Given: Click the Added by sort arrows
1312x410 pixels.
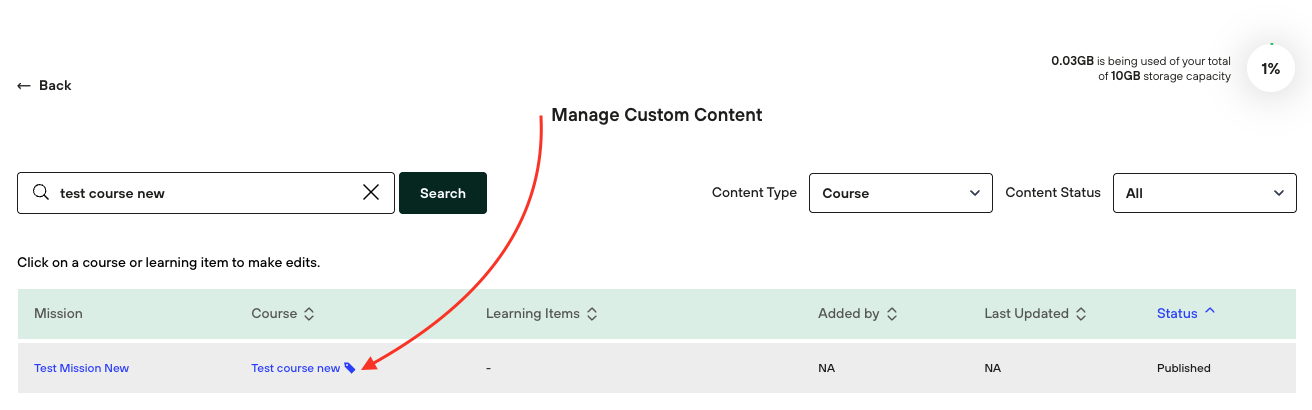Looking at the screenshot, I should point(892,314).
